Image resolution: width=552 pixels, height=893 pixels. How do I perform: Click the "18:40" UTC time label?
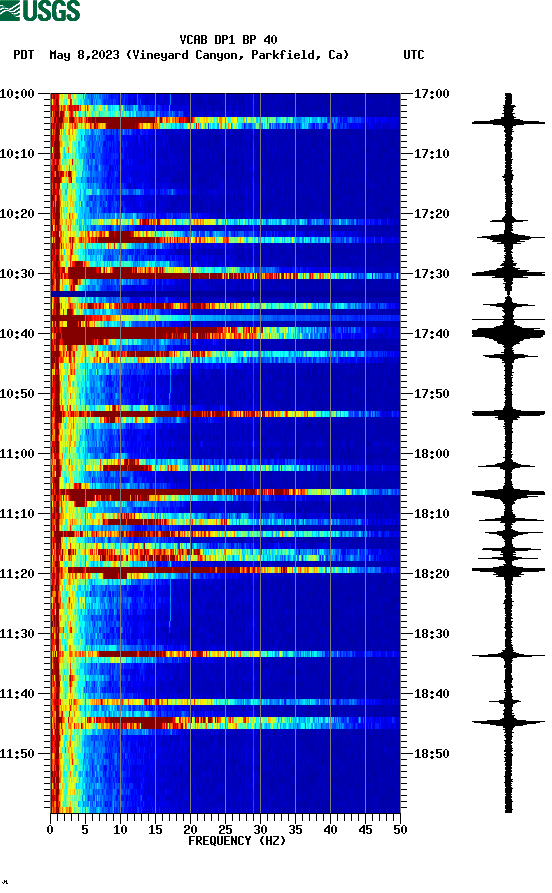click(431, 694)
